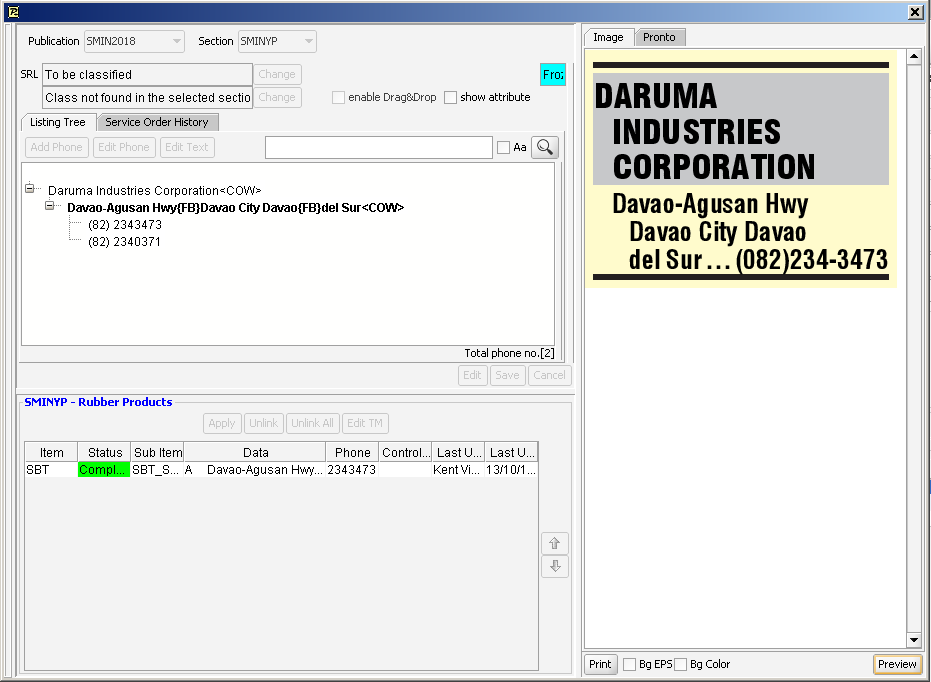Click the Item column header

pyautogui.click(x=52, y=453)
